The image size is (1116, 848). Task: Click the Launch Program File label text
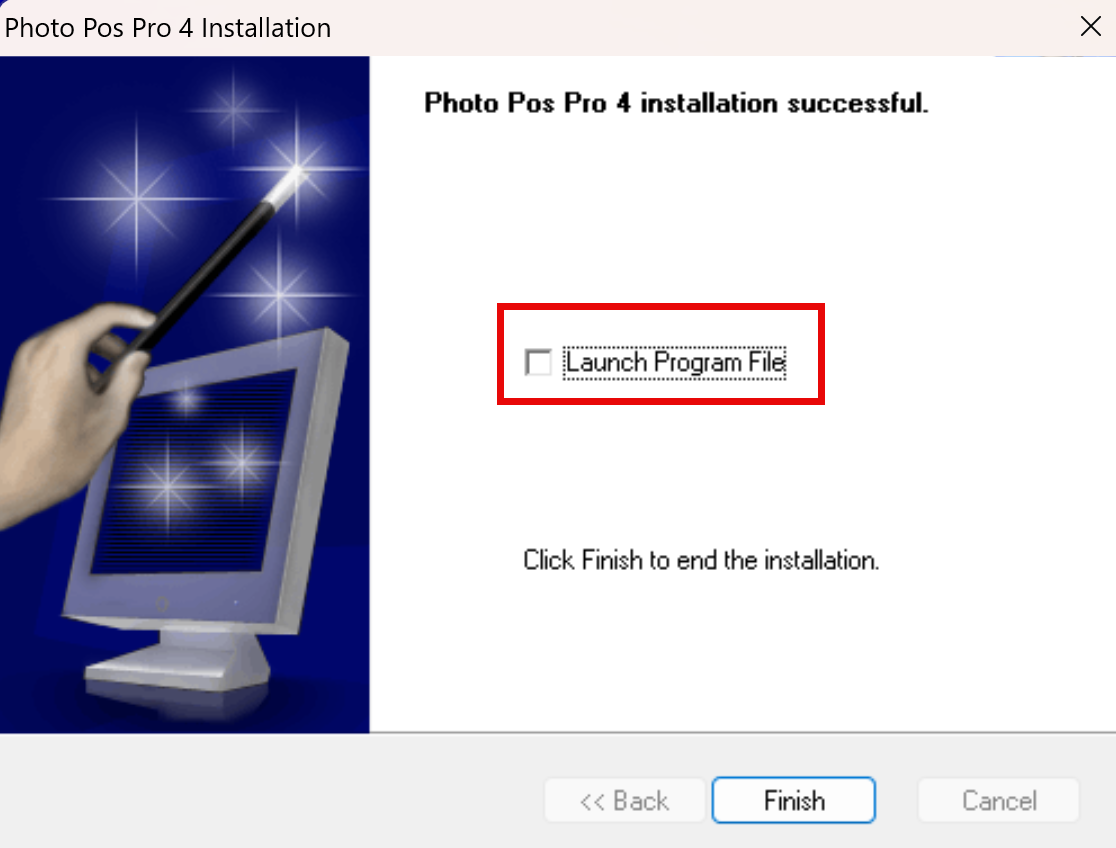pos(675,362)
